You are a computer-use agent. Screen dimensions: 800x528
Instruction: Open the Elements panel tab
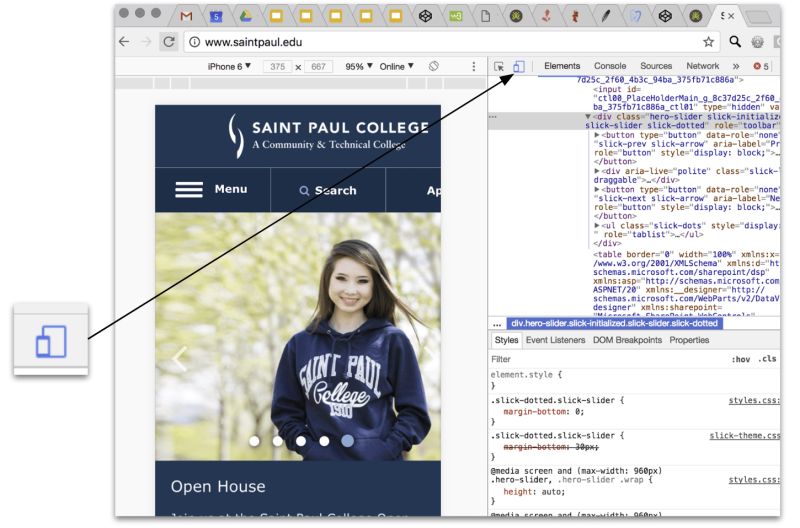tap(562, 66)
